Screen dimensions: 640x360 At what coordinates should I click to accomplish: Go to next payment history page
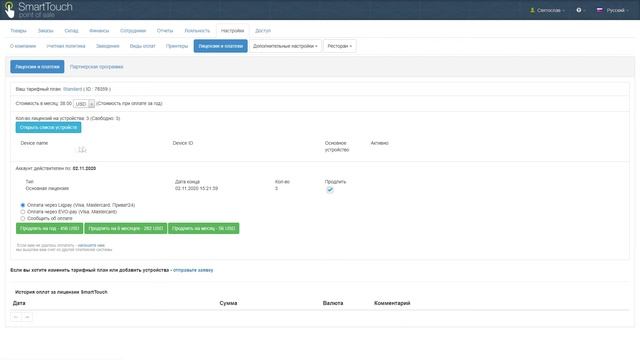pos(27,317)
